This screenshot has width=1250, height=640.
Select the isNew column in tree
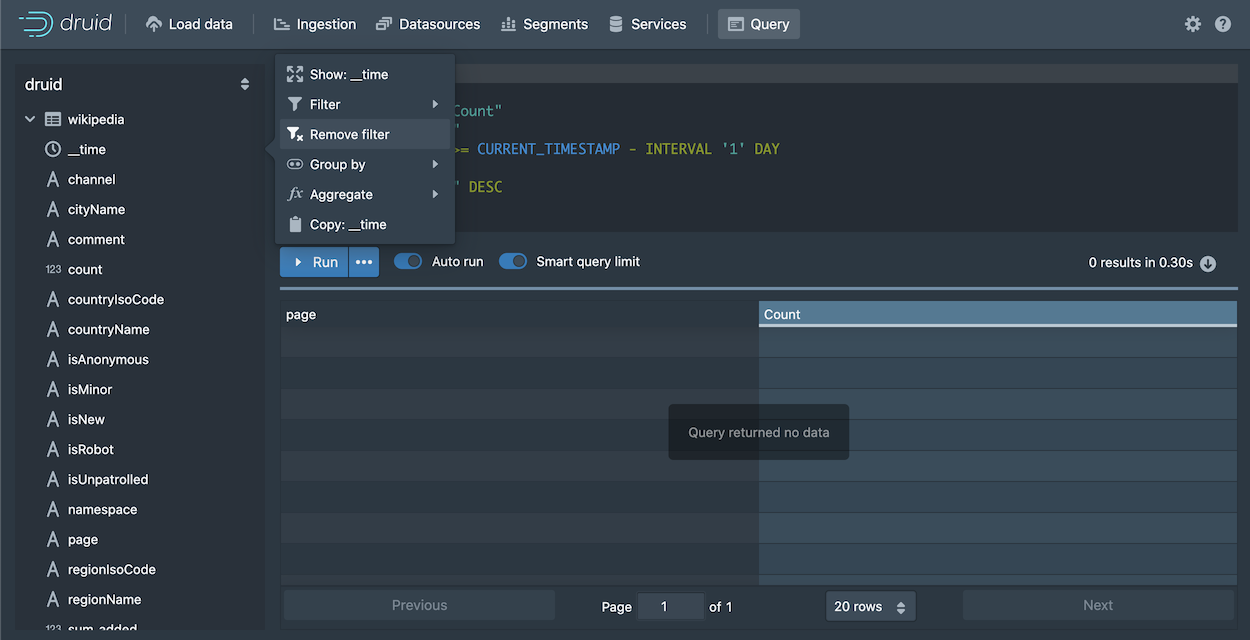86,419
